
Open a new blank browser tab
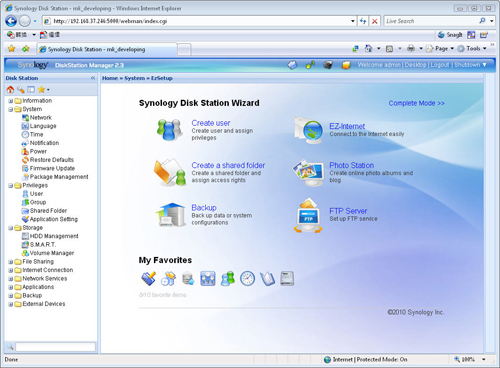pos(184,49)
